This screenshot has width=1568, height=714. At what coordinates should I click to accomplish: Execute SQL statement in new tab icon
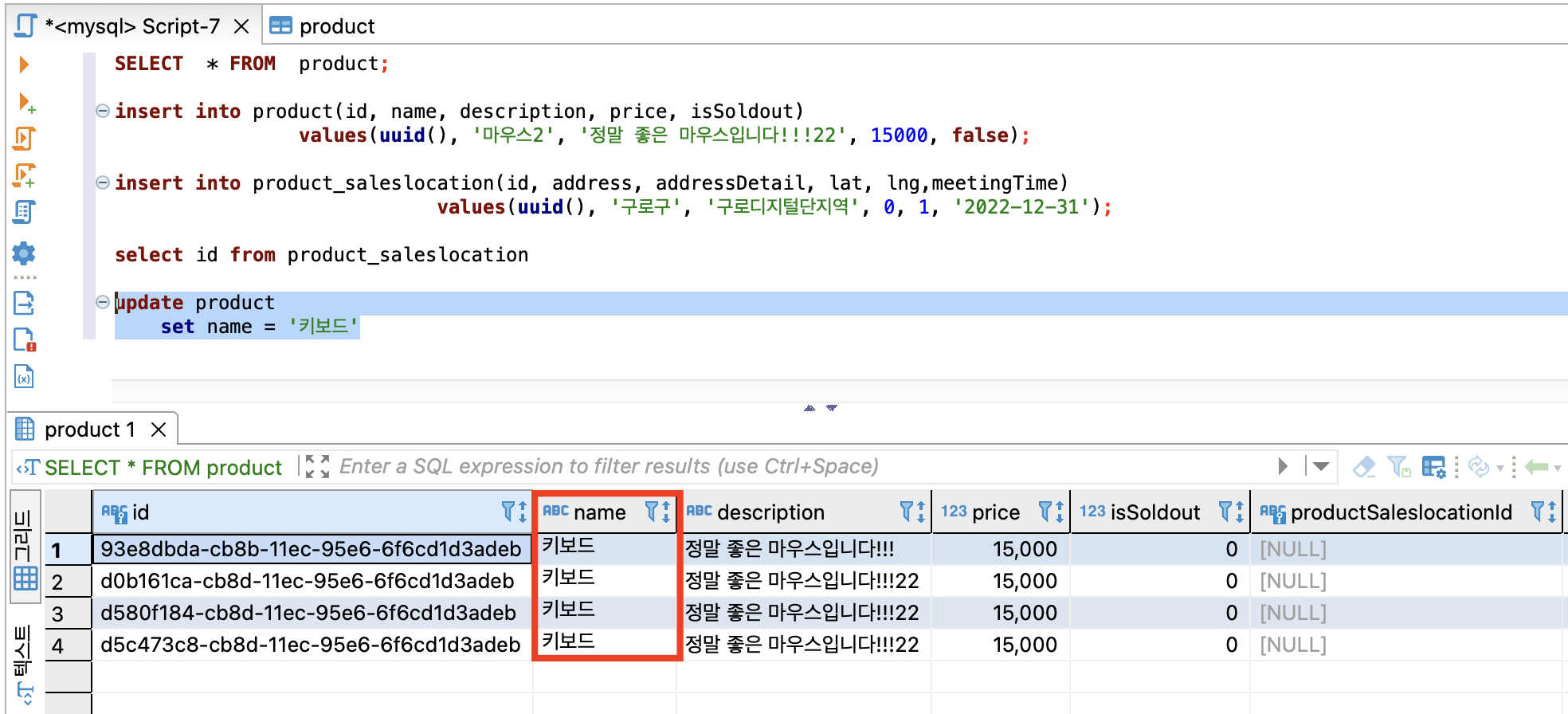[25, 102]
